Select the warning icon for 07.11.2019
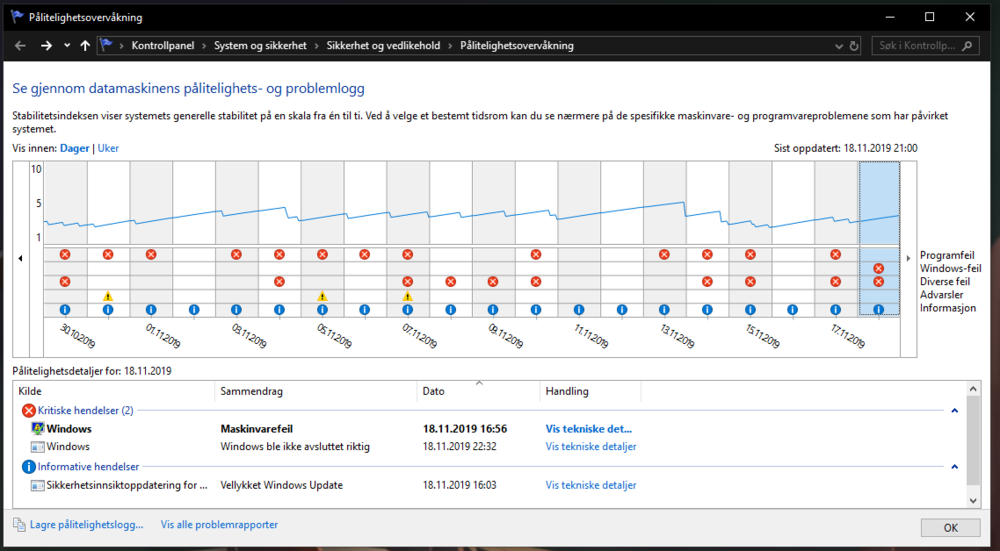 (x=408, y=296)
